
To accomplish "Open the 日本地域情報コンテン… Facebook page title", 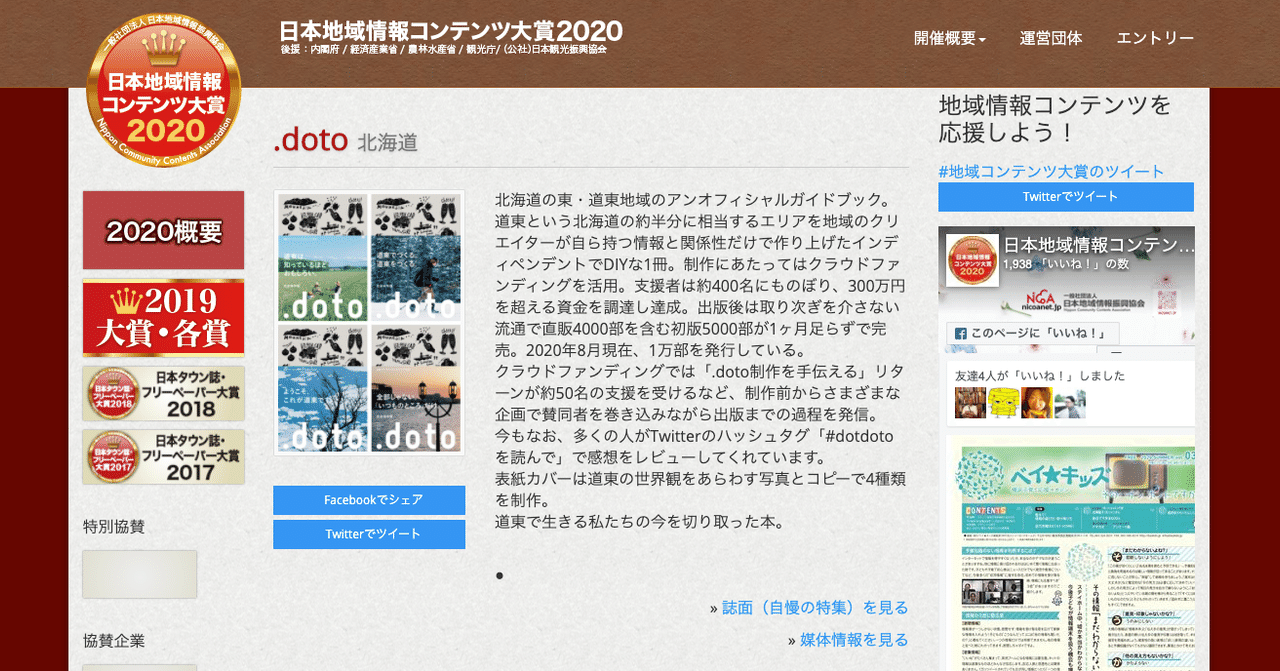I will 1099,245.
